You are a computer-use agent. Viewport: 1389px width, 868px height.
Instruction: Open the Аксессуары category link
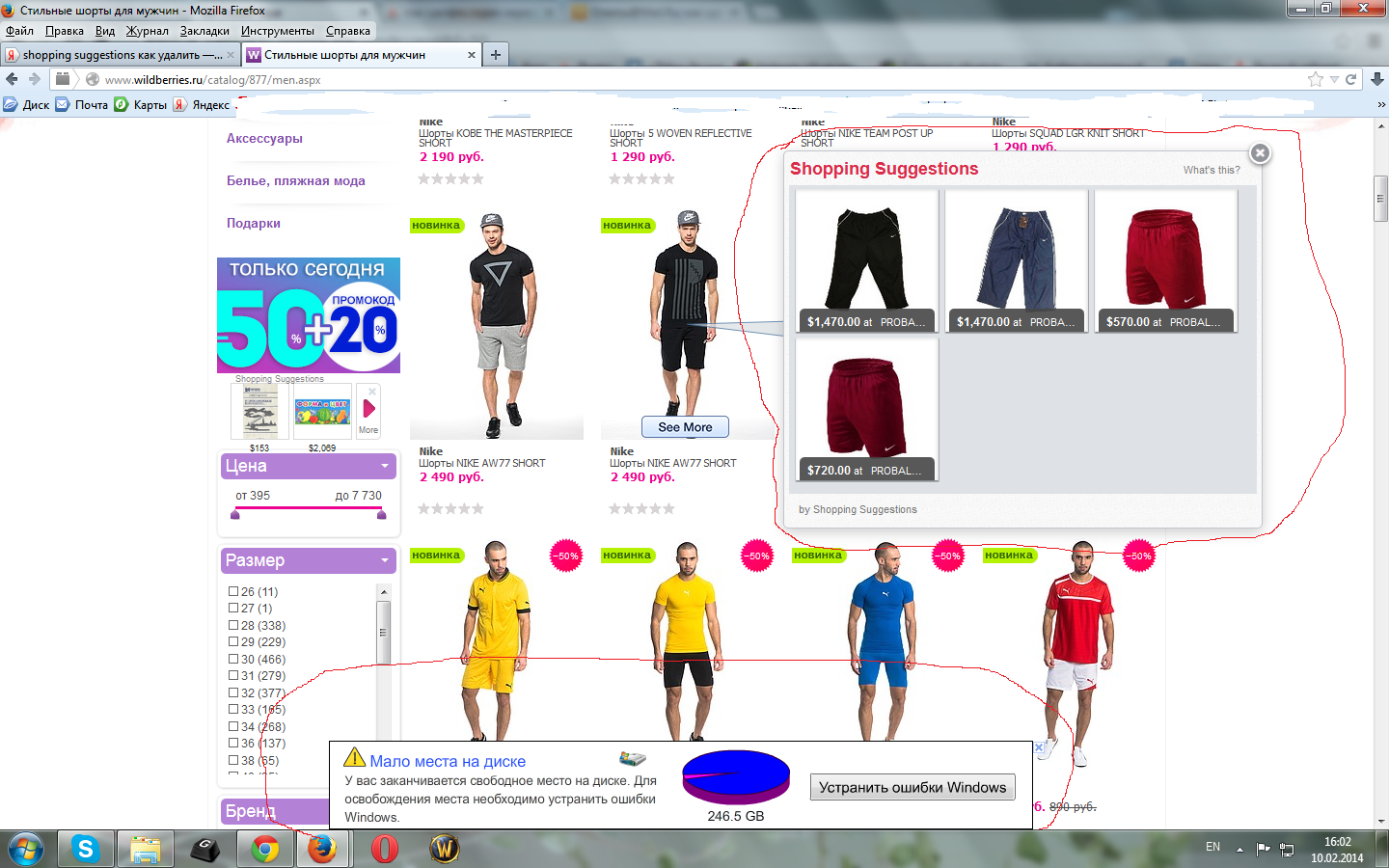264,138
